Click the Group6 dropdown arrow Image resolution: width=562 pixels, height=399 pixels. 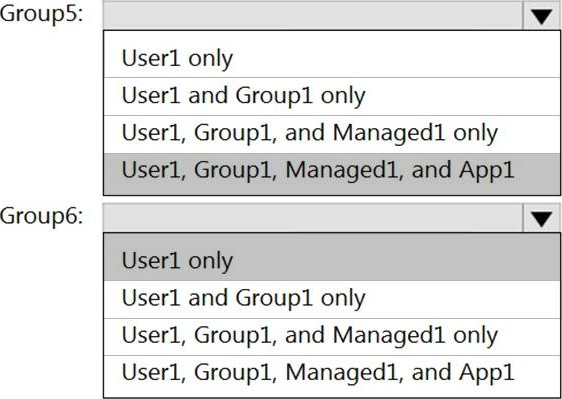pos(542,218)
